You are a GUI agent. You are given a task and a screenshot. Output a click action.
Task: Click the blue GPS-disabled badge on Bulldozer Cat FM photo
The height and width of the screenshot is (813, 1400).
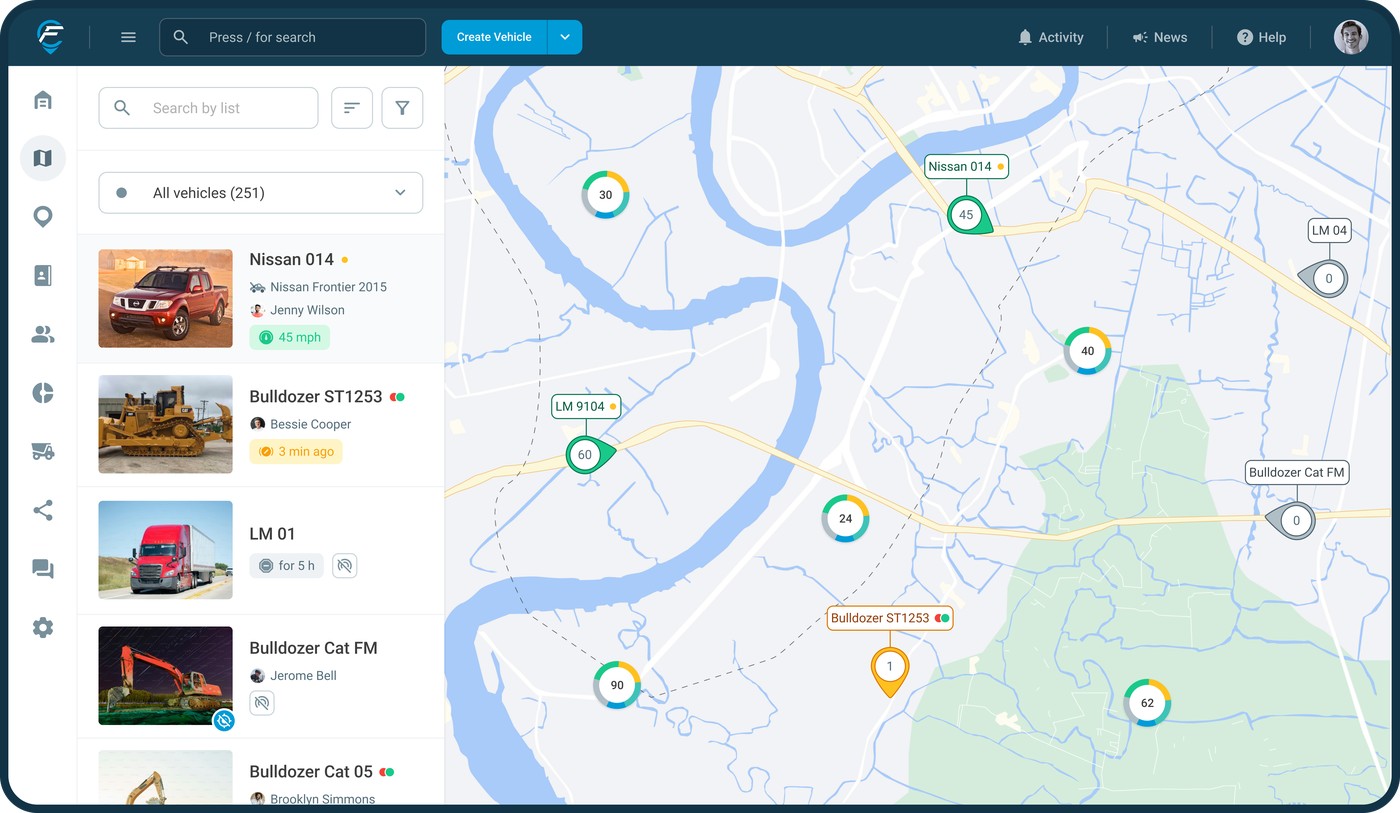pyautogui.click(x=223, y=721)
